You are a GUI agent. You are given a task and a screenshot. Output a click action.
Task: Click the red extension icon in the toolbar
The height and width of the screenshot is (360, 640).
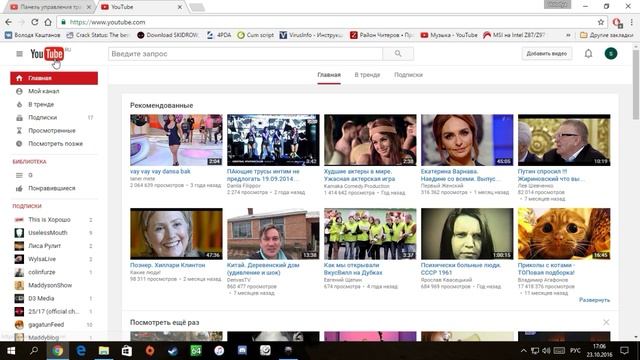point(617,22)
